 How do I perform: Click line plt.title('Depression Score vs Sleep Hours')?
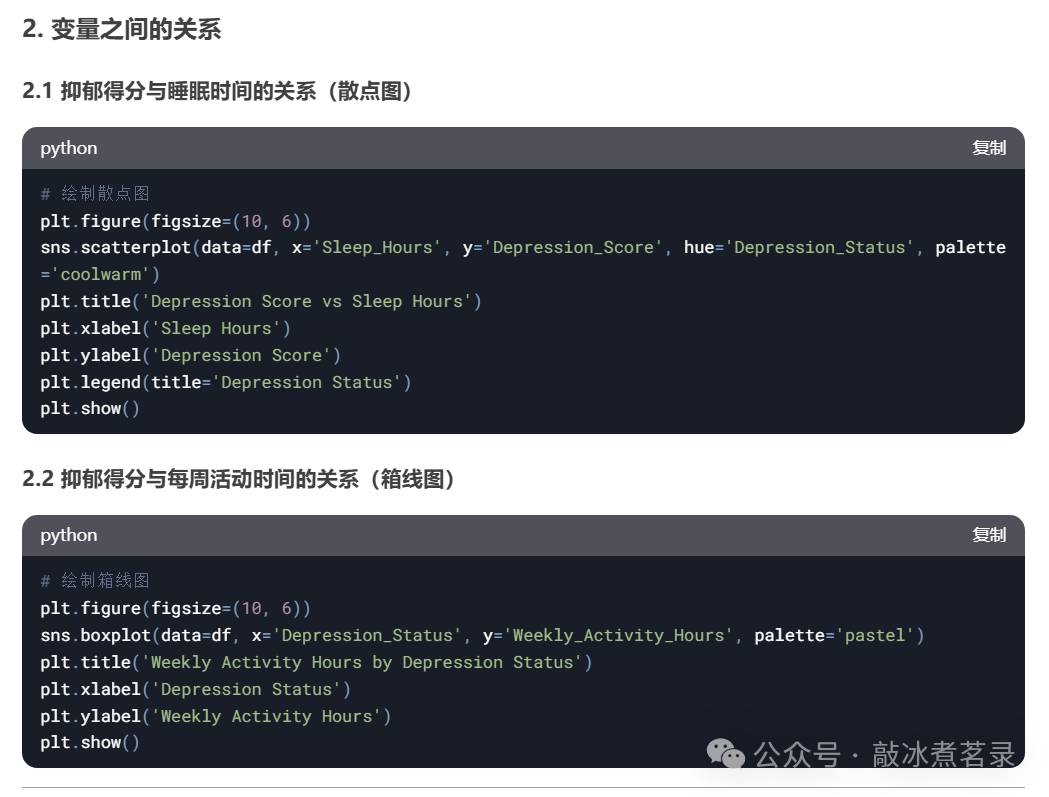(261, 302)
